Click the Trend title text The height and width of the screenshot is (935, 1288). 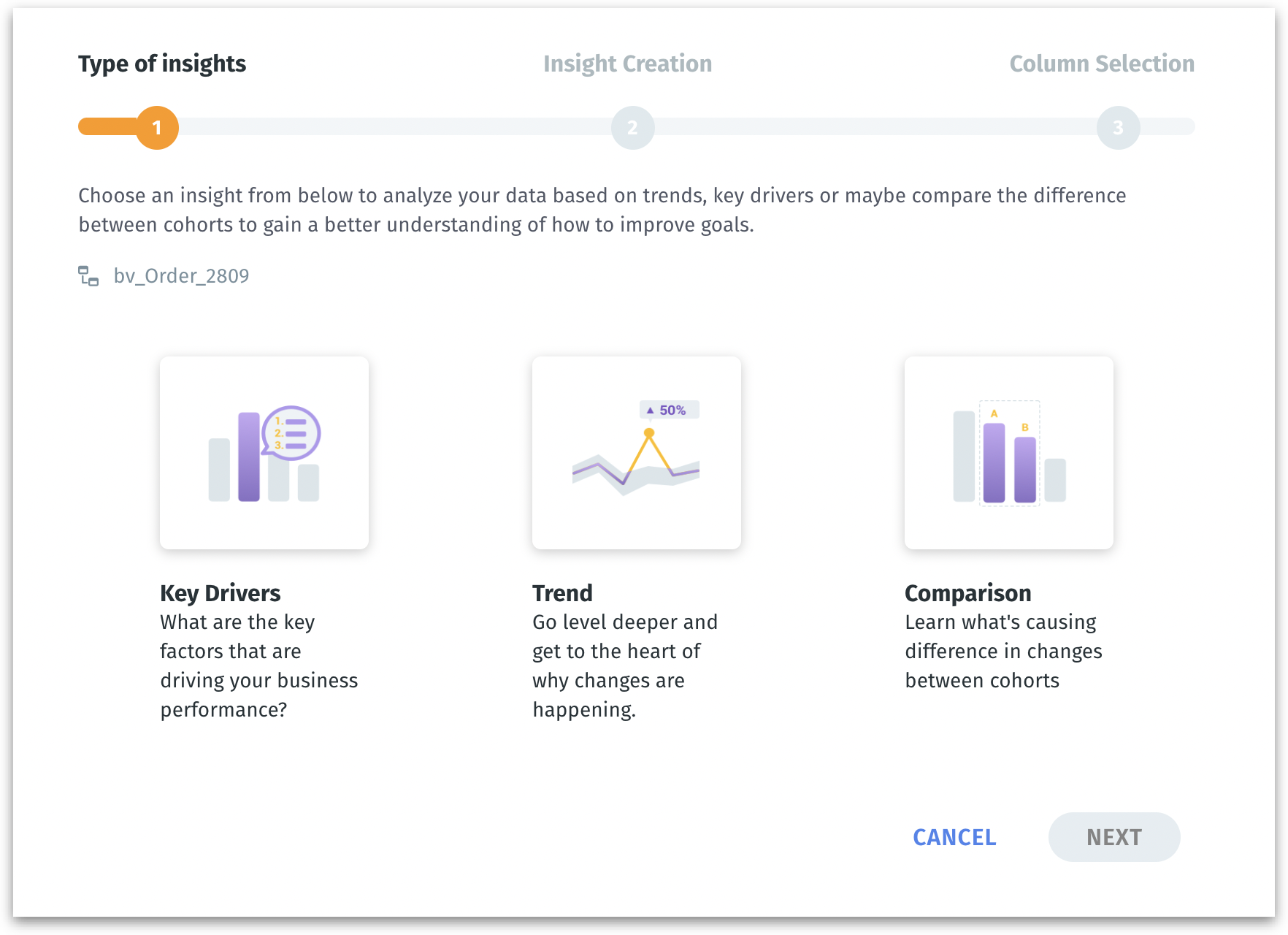coord(562,593)
